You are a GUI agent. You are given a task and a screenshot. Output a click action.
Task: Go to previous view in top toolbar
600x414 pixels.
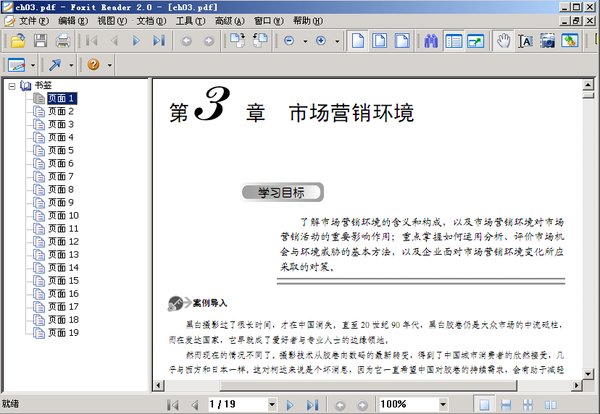pos(186,41)
